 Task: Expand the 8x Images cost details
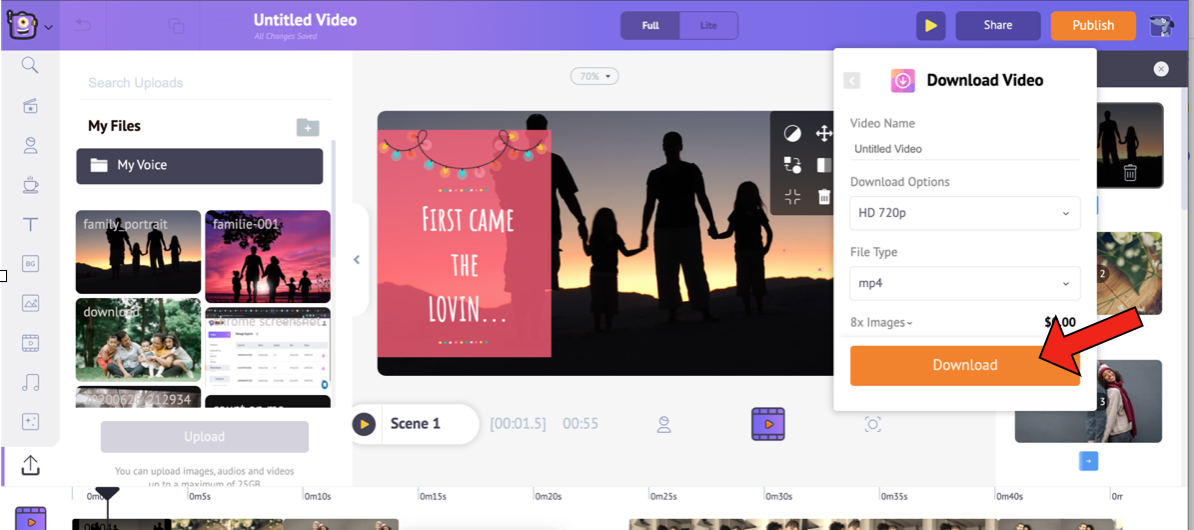[881, 323]
